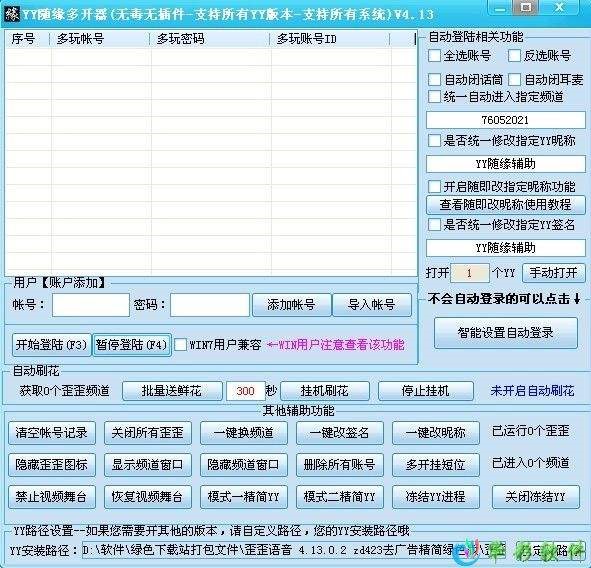Click 停止挂机 button
591x568 pixels.
click(426, 391)
